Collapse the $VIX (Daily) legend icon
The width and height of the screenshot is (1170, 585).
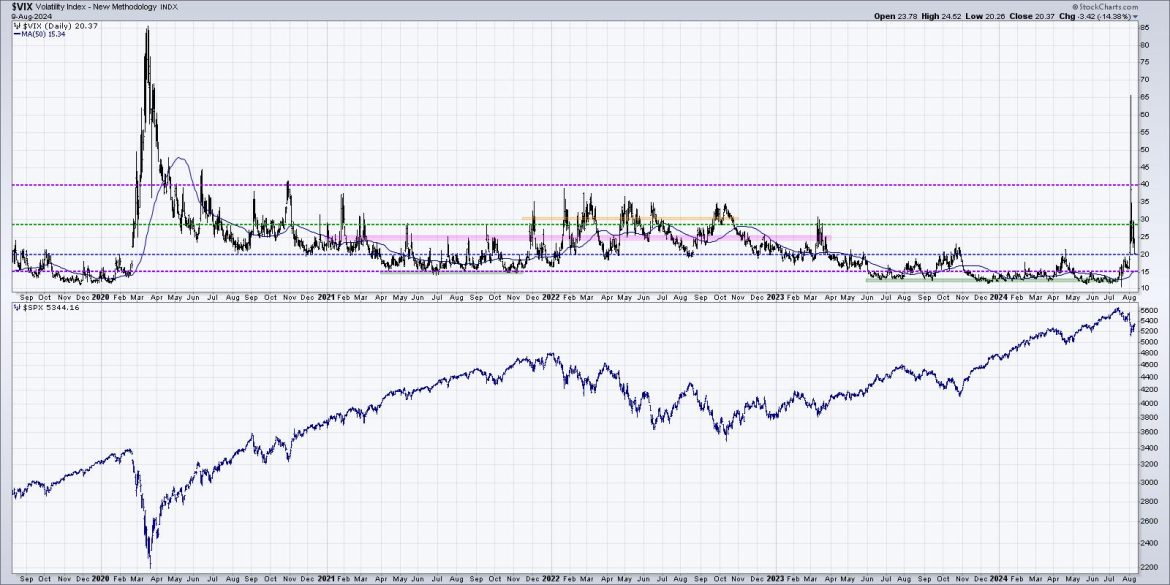[x=16, y=26]
